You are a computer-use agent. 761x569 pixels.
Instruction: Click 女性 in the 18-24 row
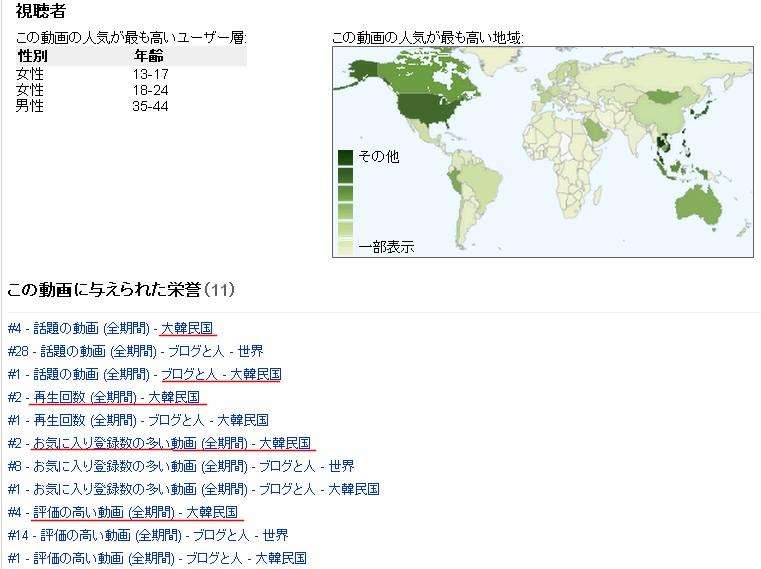pos(30,90)
